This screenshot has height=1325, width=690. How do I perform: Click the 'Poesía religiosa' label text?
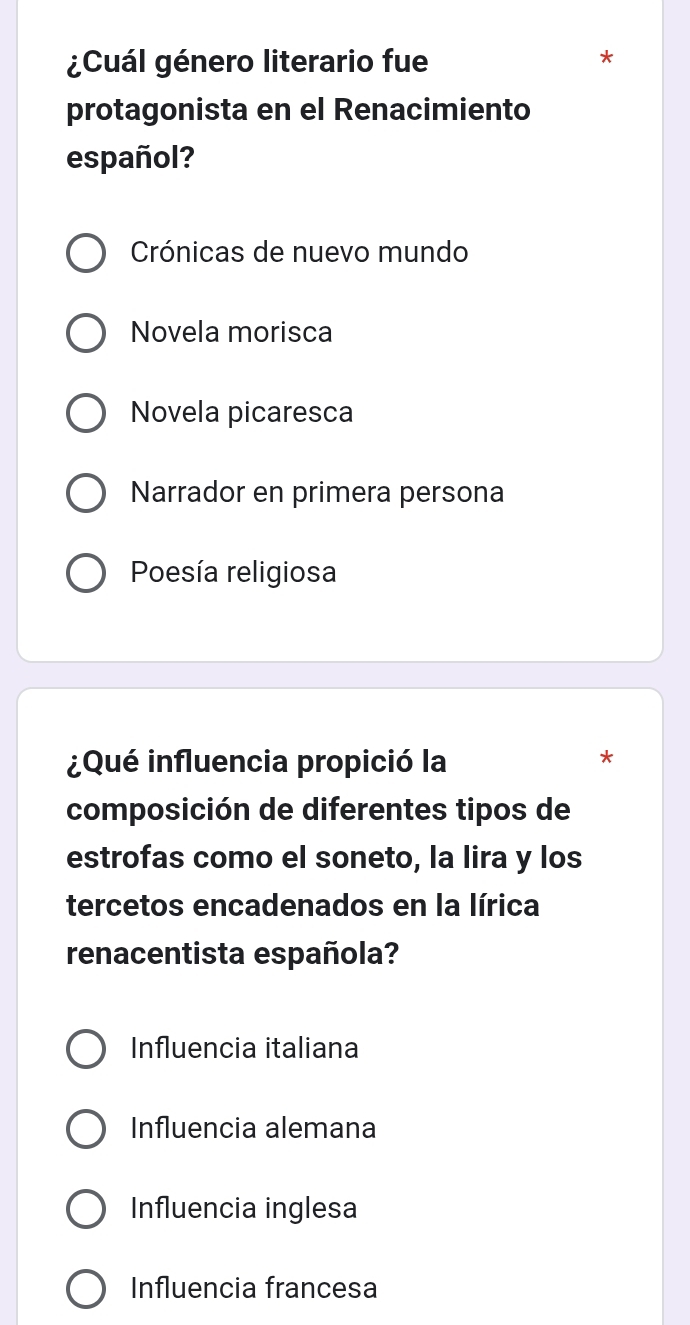pos(234,572)
